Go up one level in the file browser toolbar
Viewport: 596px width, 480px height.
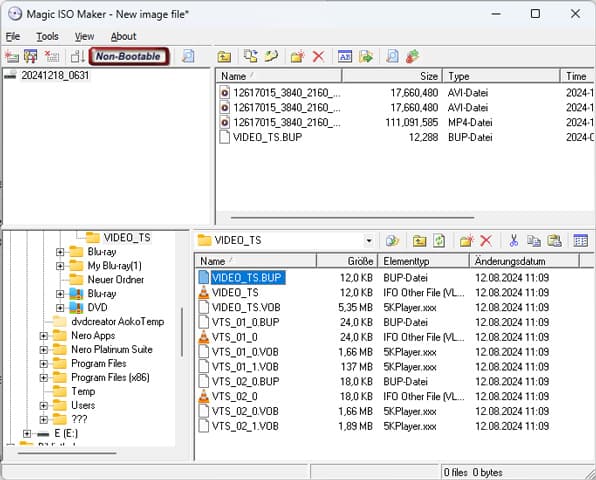[419, 241]
